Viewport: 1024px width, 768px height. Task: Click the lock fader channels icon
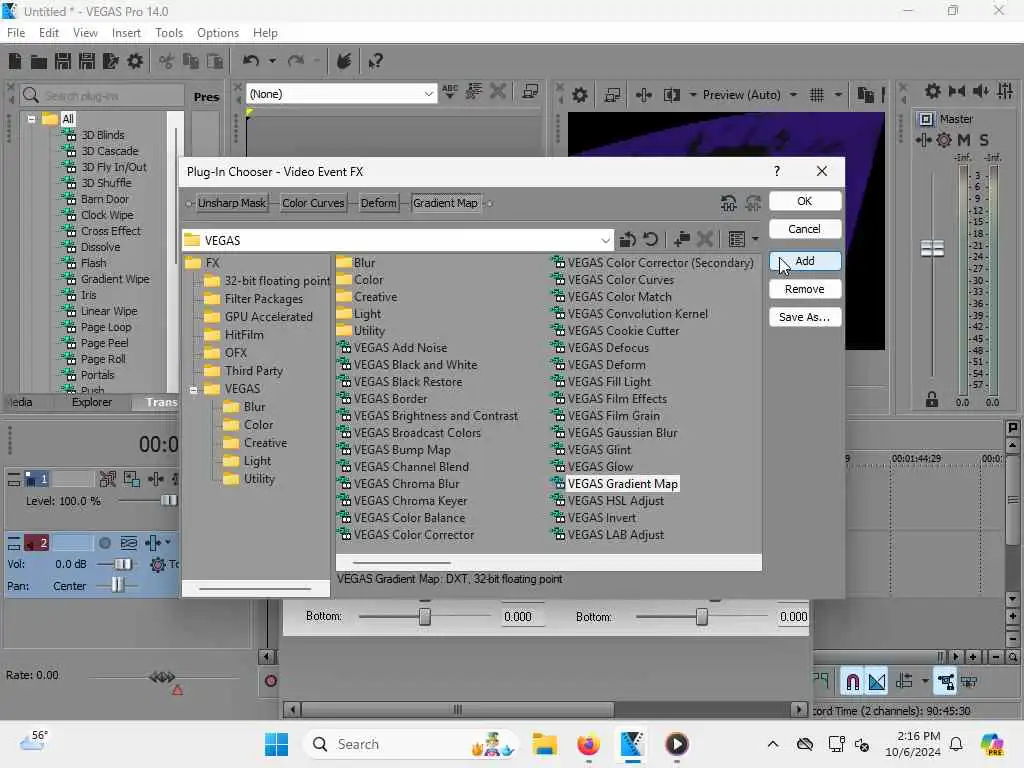click(932, 400)
